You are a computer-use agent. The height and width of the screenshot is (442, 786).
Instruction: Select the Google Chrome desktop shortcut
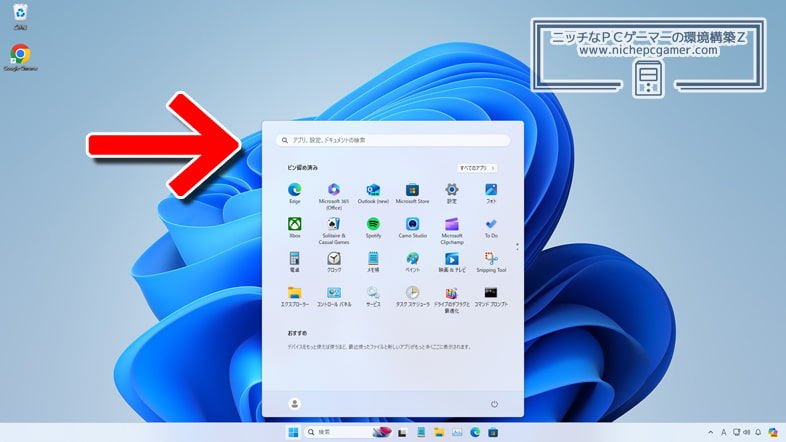21,57
